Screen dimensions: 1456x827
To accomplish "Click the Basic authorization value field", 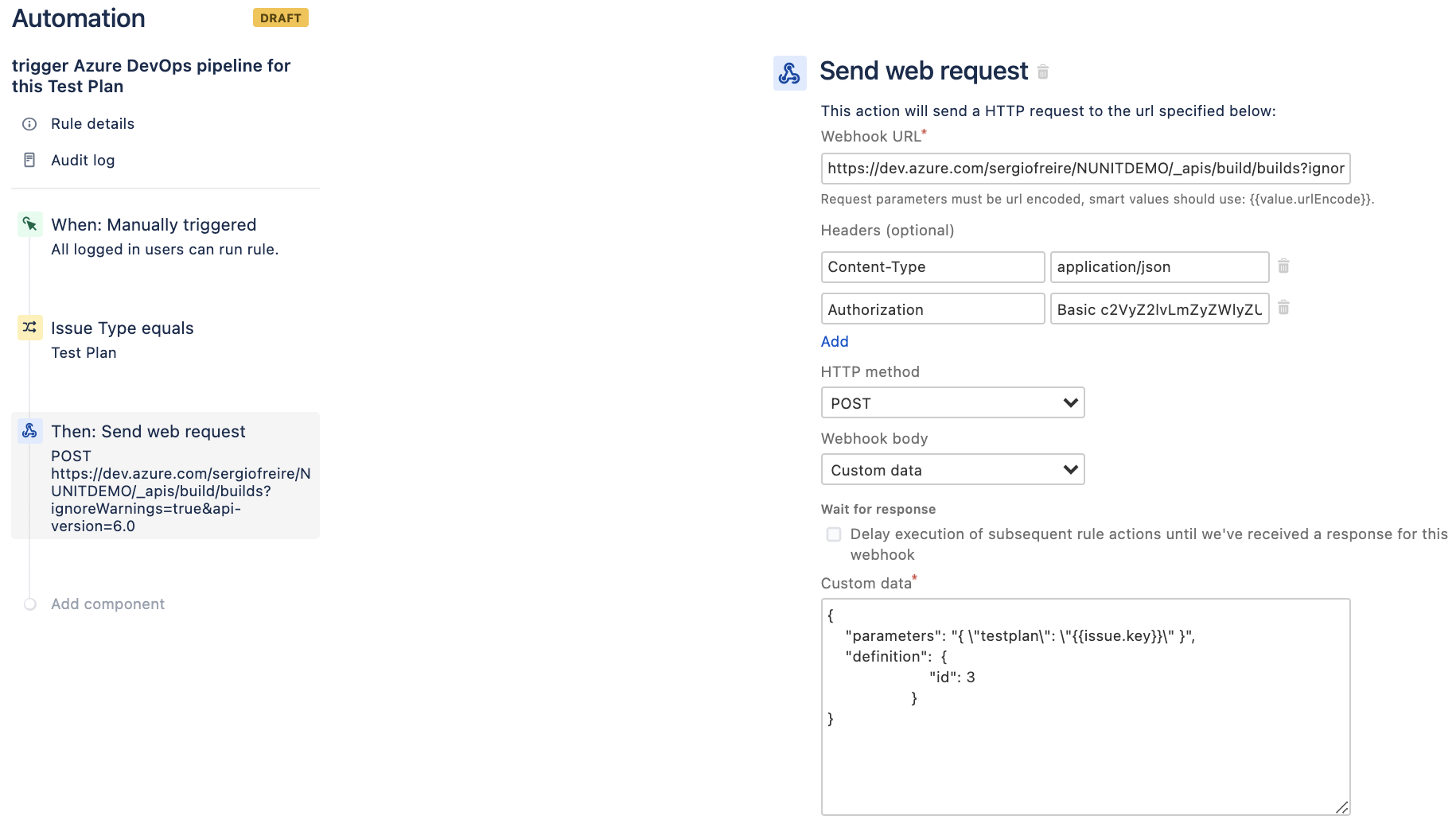I will click(1159, 309).
